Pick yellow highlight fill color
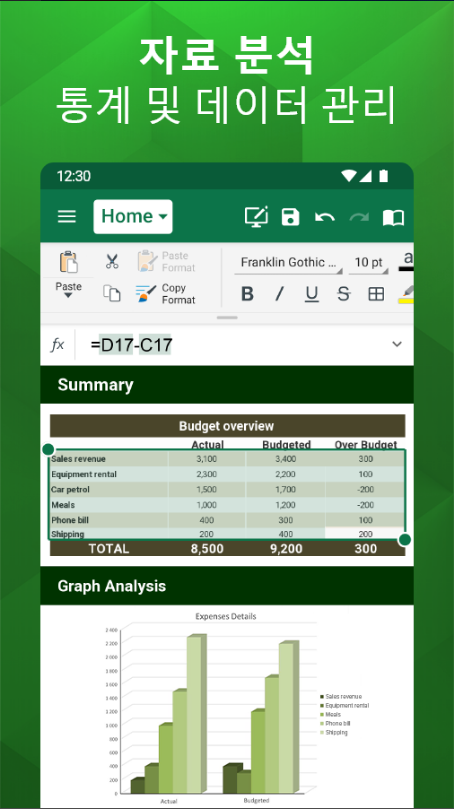Viewport: 454px width, 809px height. pos(406,295)
